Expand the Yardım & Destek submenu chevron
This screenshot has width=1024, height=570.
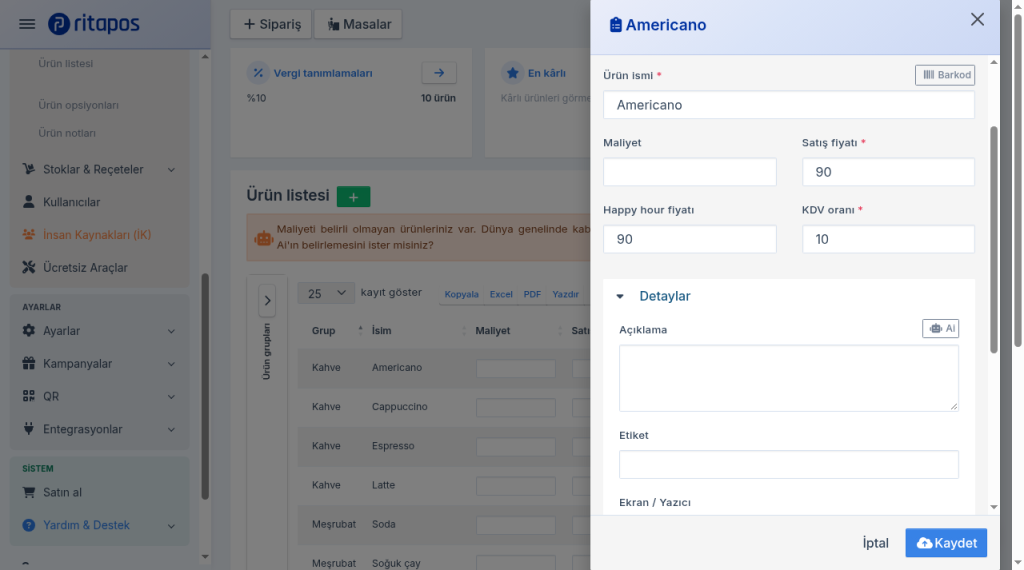click(171, 526)
